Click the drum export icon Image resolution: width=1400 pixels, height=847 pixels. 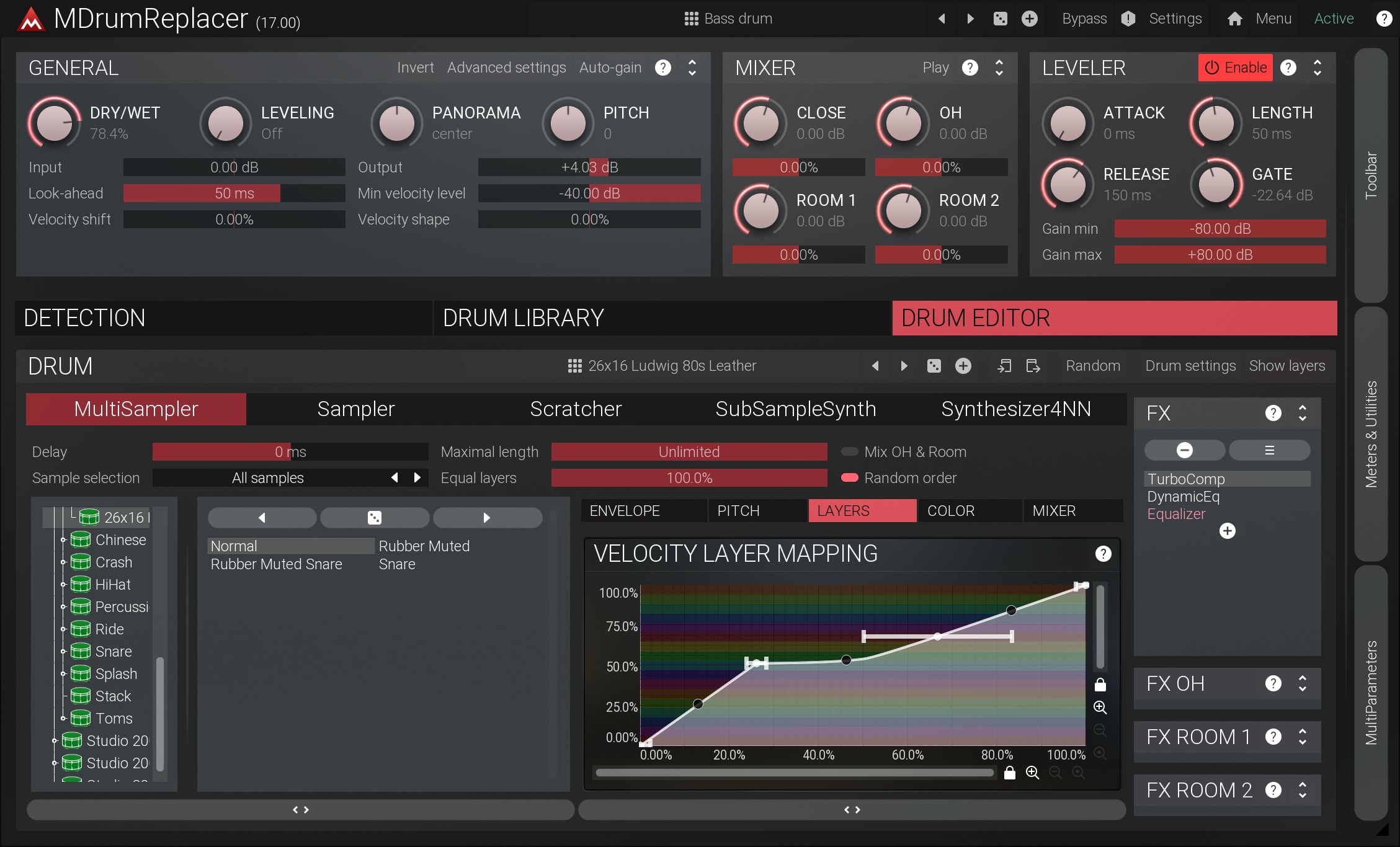pyautogui.click(x=1033, y=366)
